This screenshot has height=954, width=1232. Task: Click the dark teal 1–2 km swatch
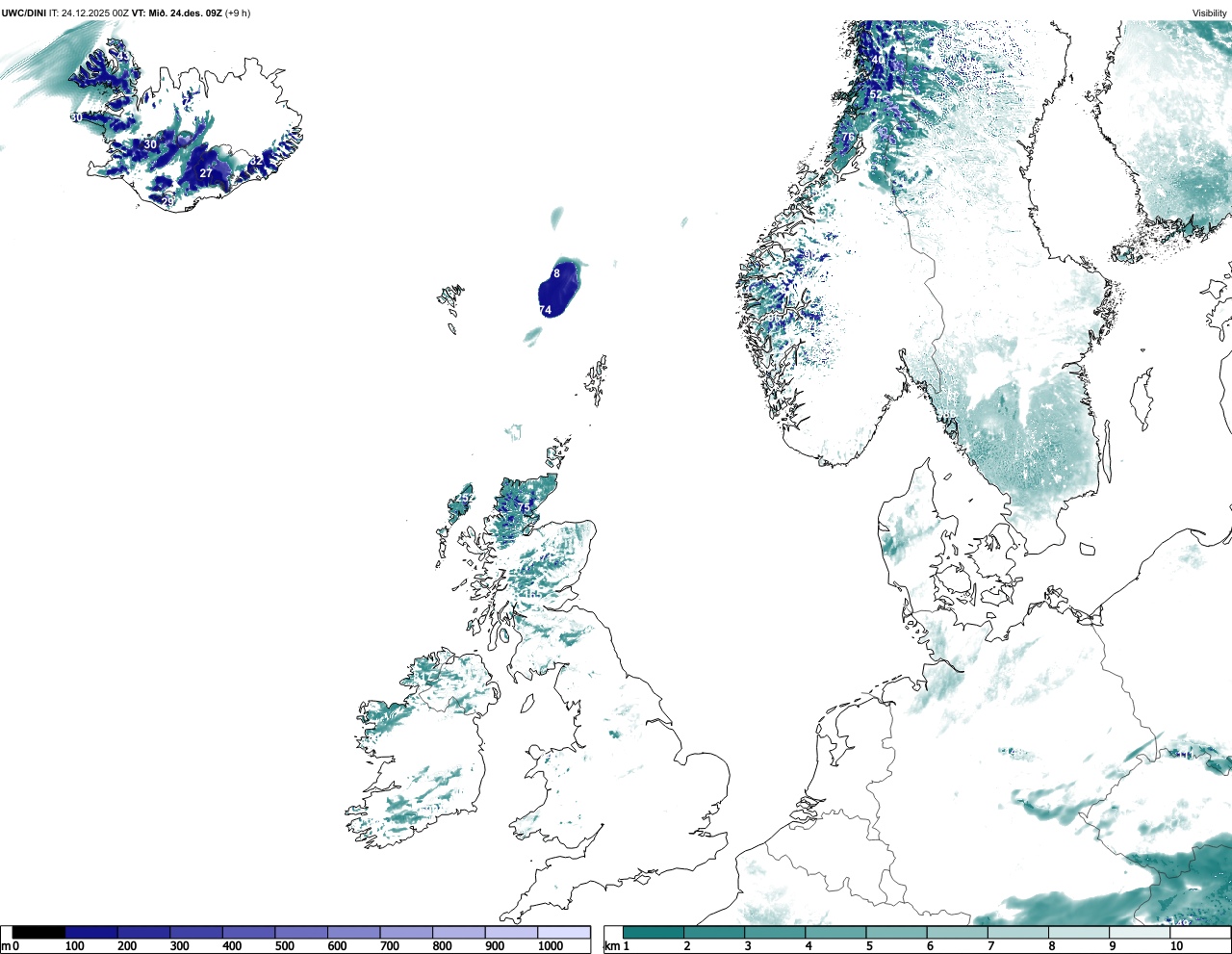[654, 933]
